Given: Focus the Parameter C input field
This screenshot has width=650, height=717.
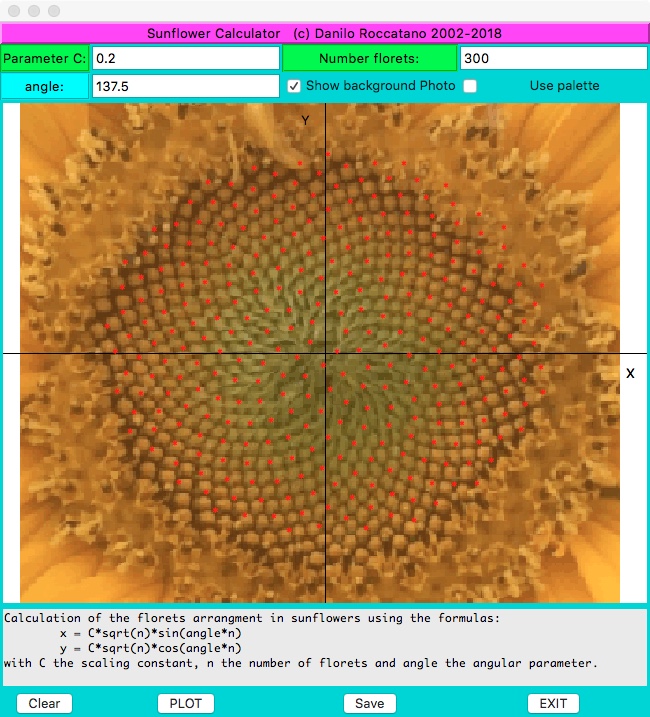Looking at the screenshot, I should click(185, 58).
